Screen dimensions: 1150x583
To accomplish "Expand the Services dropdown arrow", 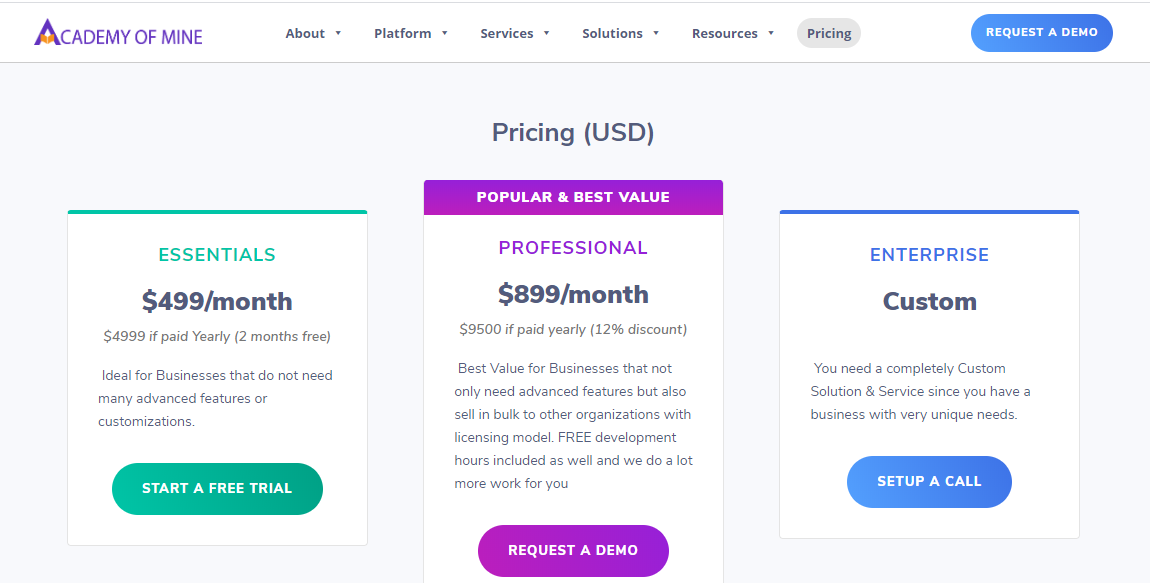I will (x=546, y=33).
